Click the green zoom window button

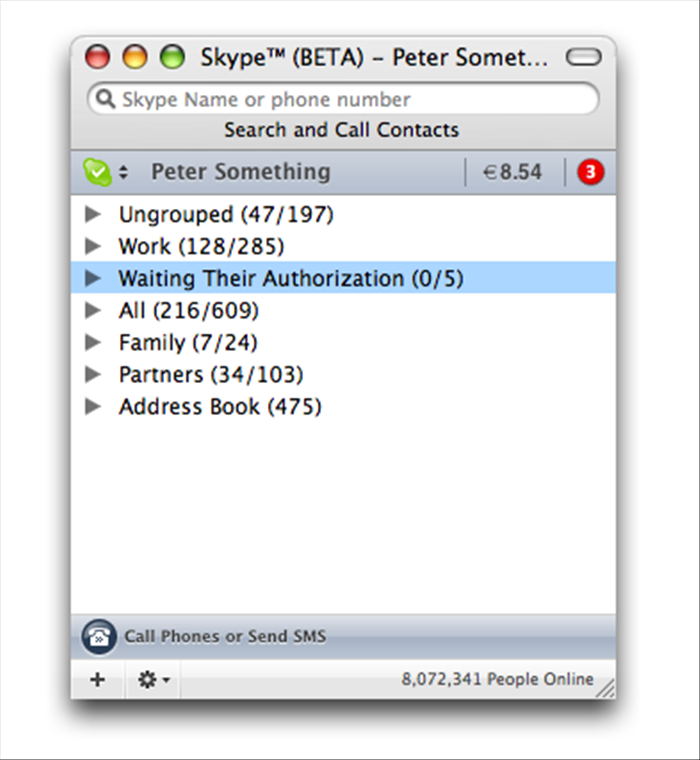click(x=172, y=57)
